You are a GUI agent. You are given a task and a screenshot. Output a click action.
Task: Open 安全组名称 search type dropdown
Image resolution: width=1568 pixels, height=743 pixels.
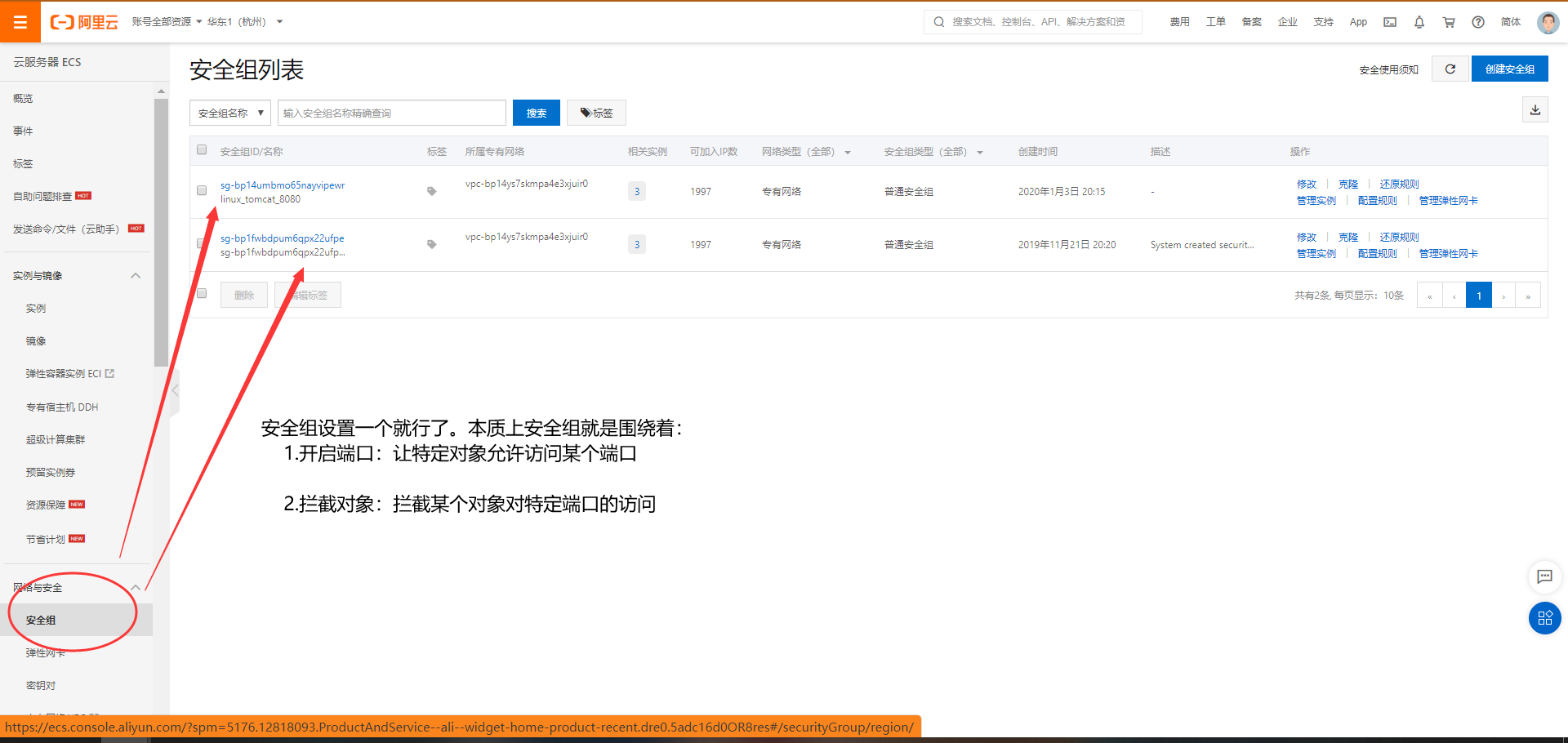[230, 113]
